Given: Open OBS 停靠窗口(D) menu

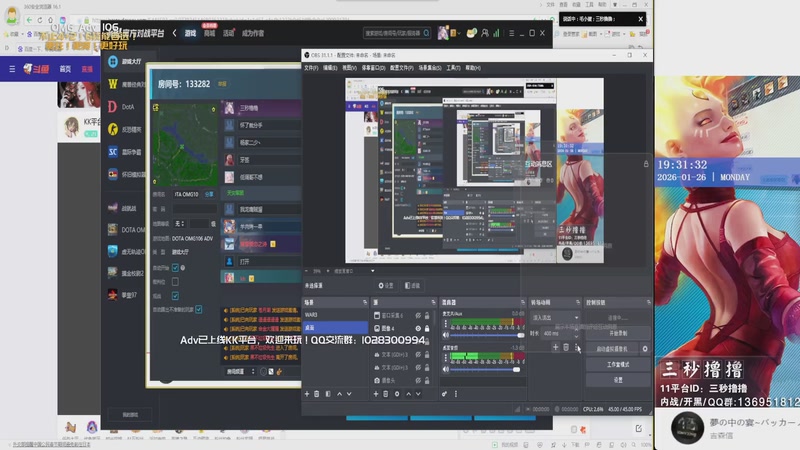Looking at the screenshot, I should coord(373,68).
